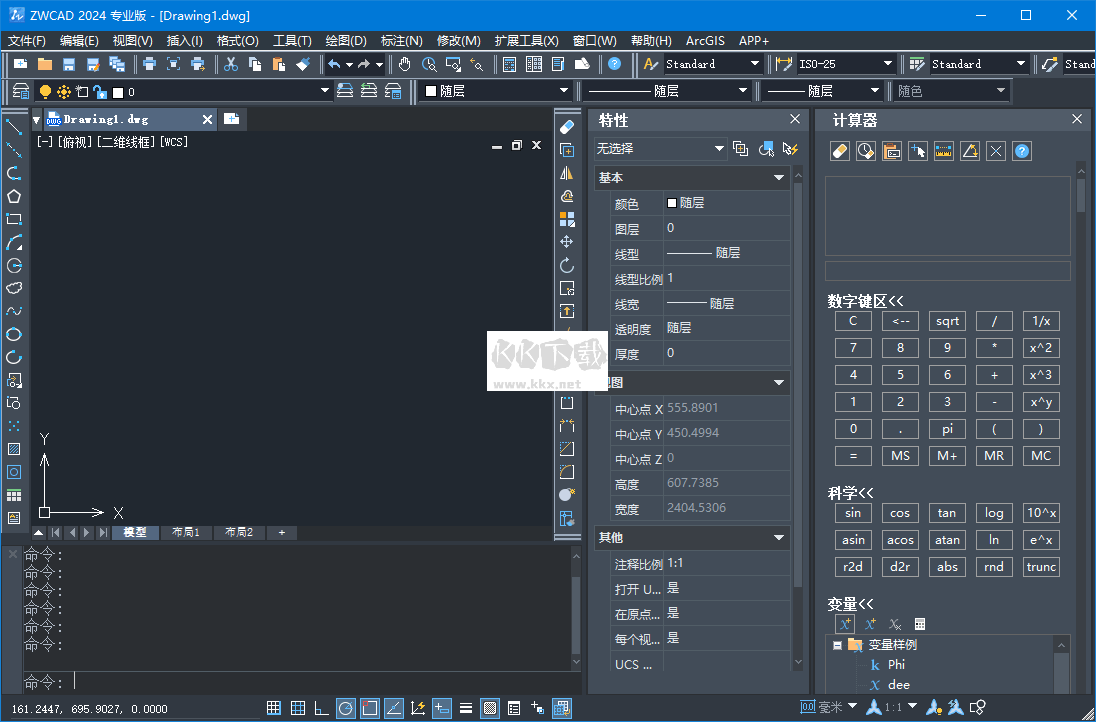This screenshot has width=1096, height=722.
Task: Open the 绘图(D) menu
Action: pyautogui.click(x=345, y=41)
